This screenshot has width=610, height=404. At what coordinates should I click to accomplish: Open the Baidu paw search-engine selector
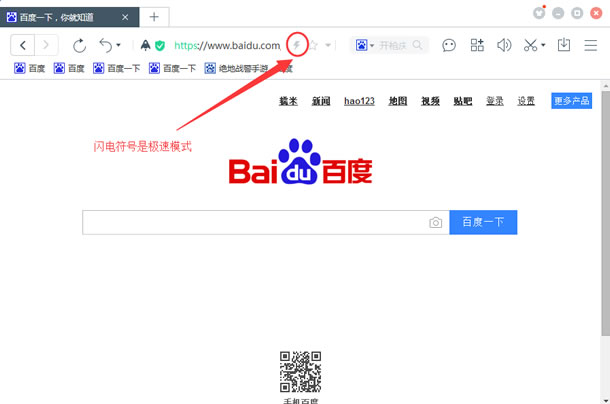(x=365, y=45)
